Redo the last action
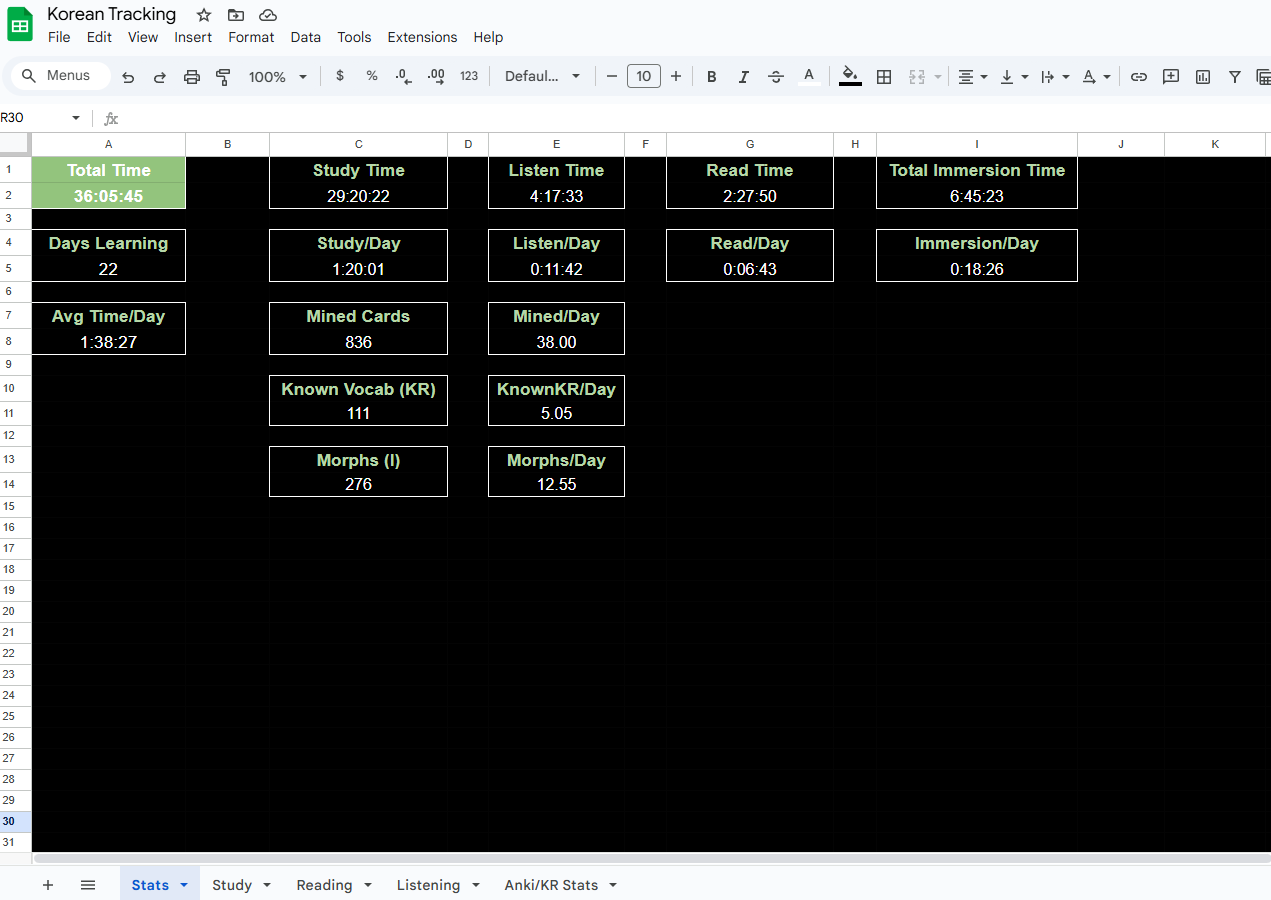This screenshot has width=1271, height=900. (x=160, y=77)
